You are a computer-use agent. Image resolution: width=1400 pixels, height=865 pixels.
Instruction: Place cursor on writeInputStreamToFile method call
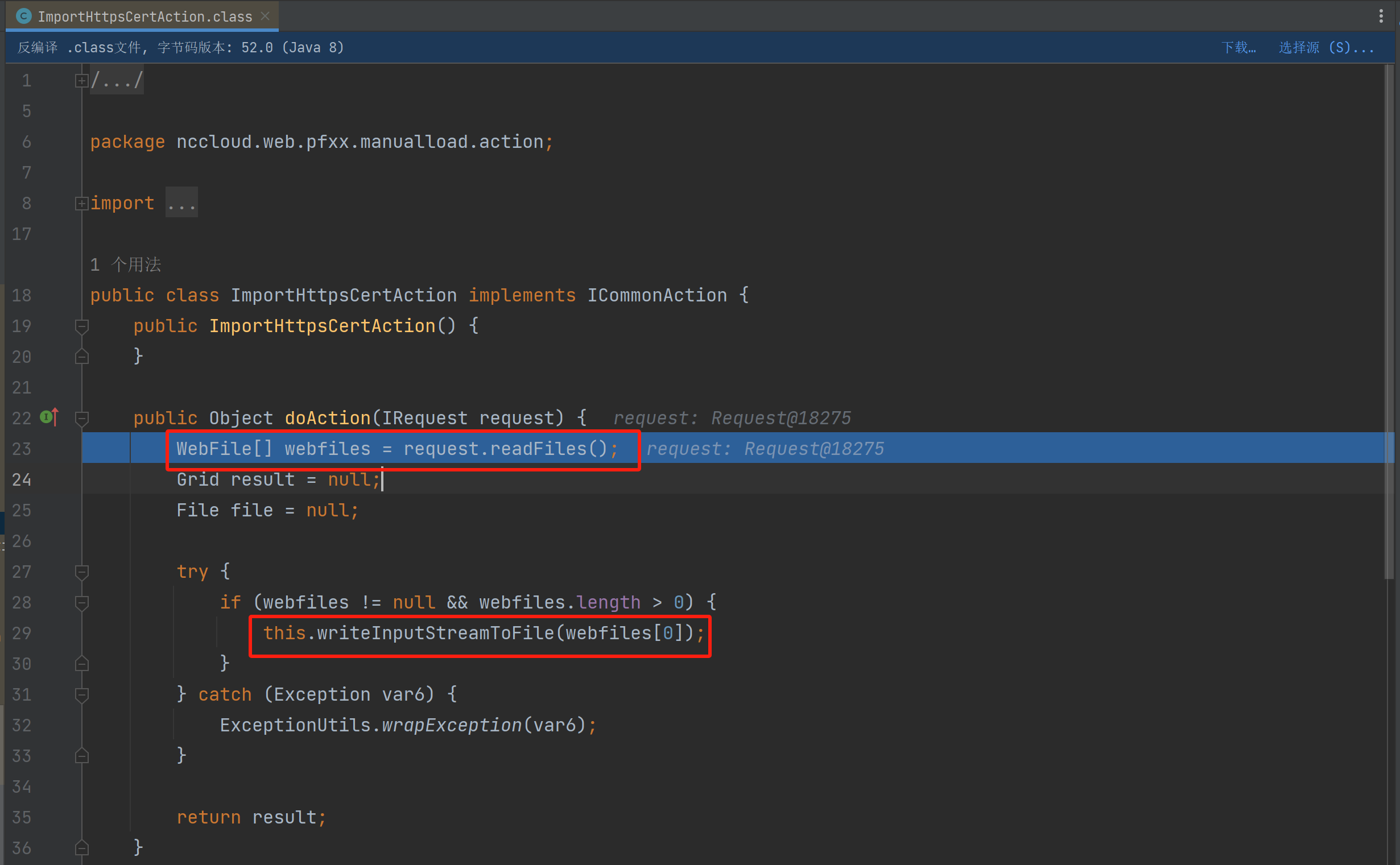[435, 634]
